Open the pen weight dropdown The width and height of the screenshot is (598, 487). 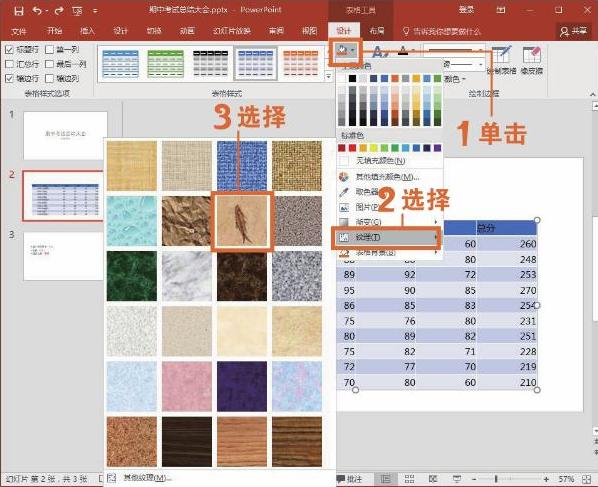(481, 65)
